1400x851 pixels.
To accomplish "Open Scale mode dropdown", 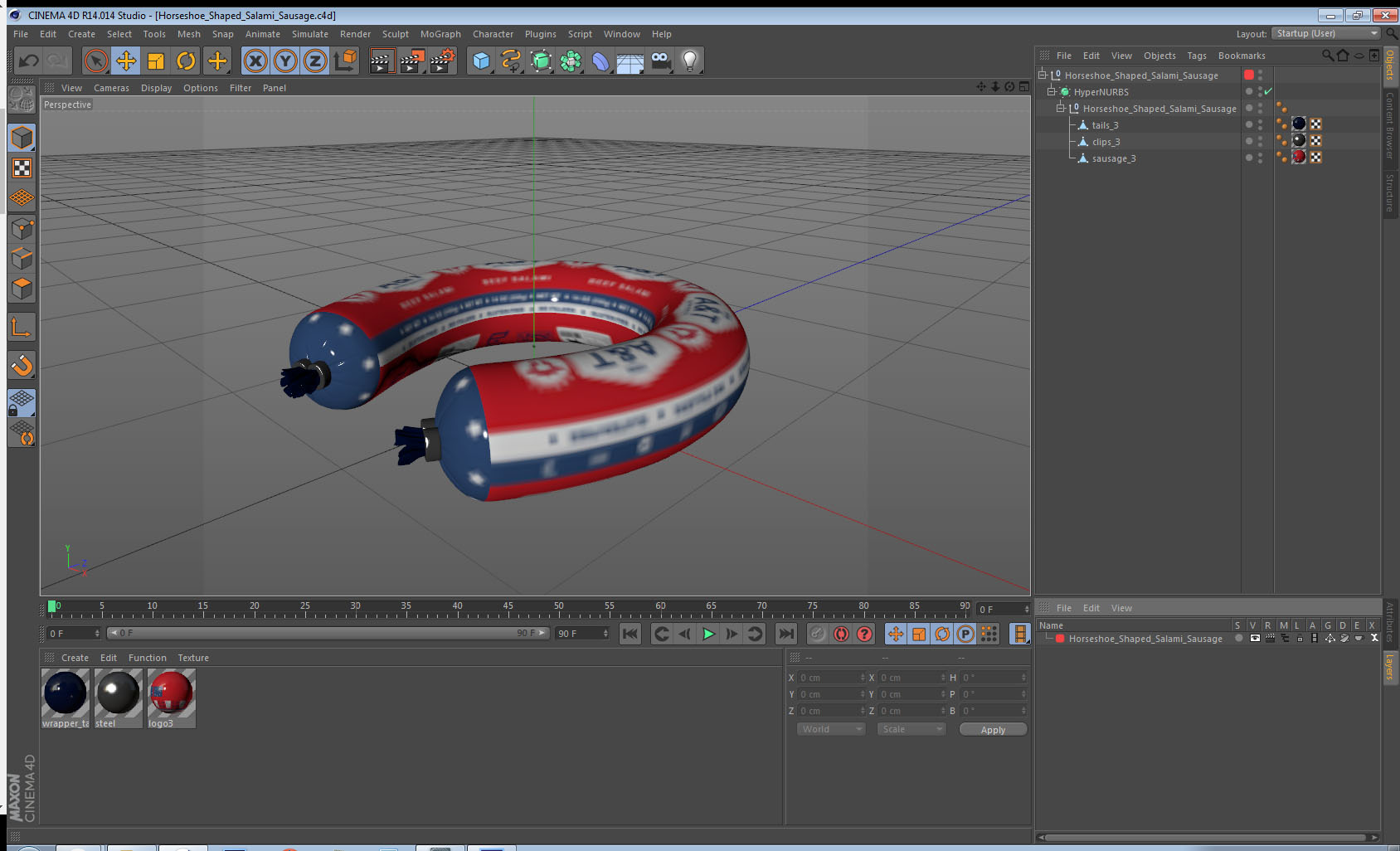I will (911, 729).
